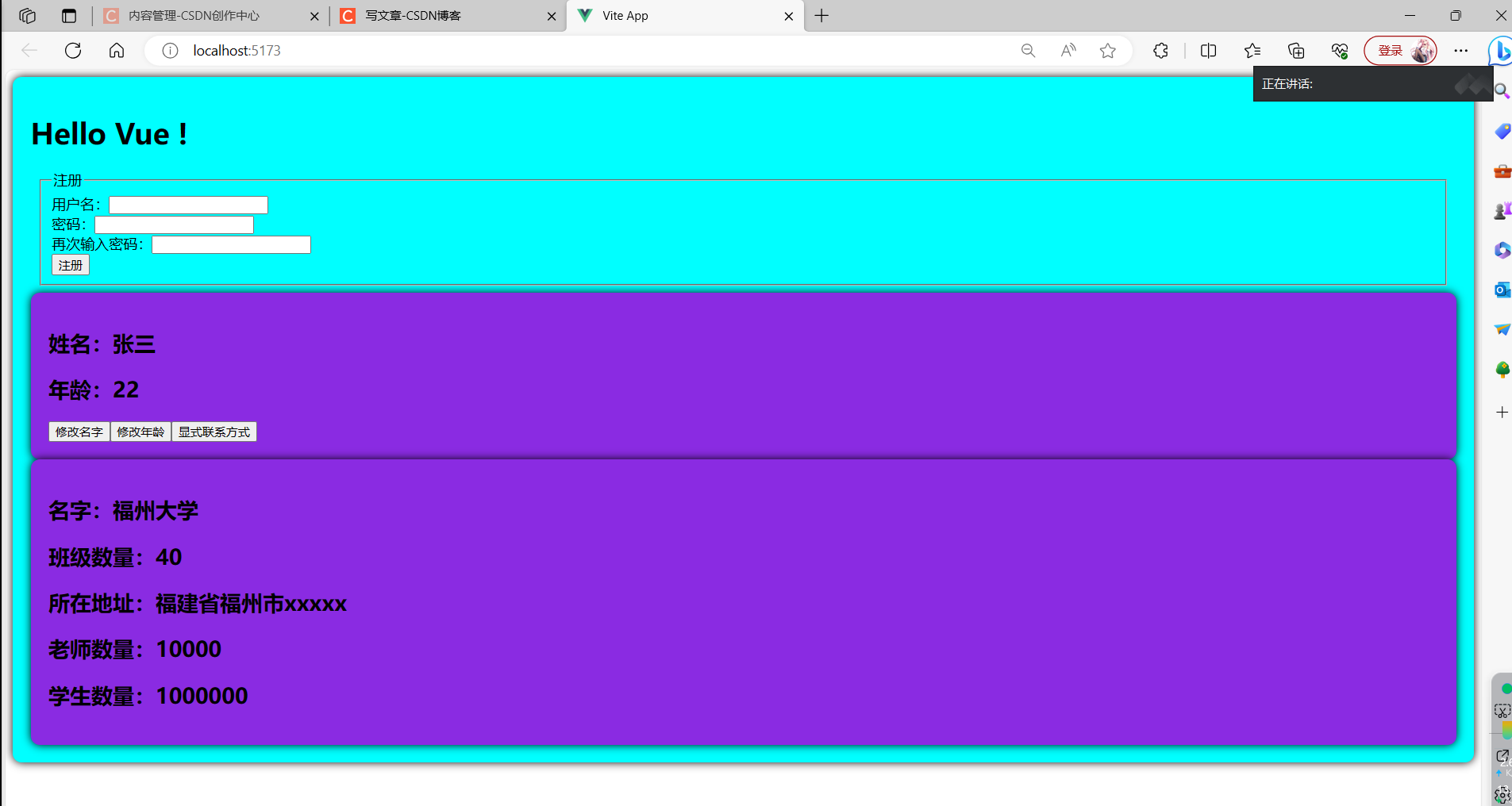Click the sidebar screenshot capture icon
The image size is (1512, 806).
1502,711
